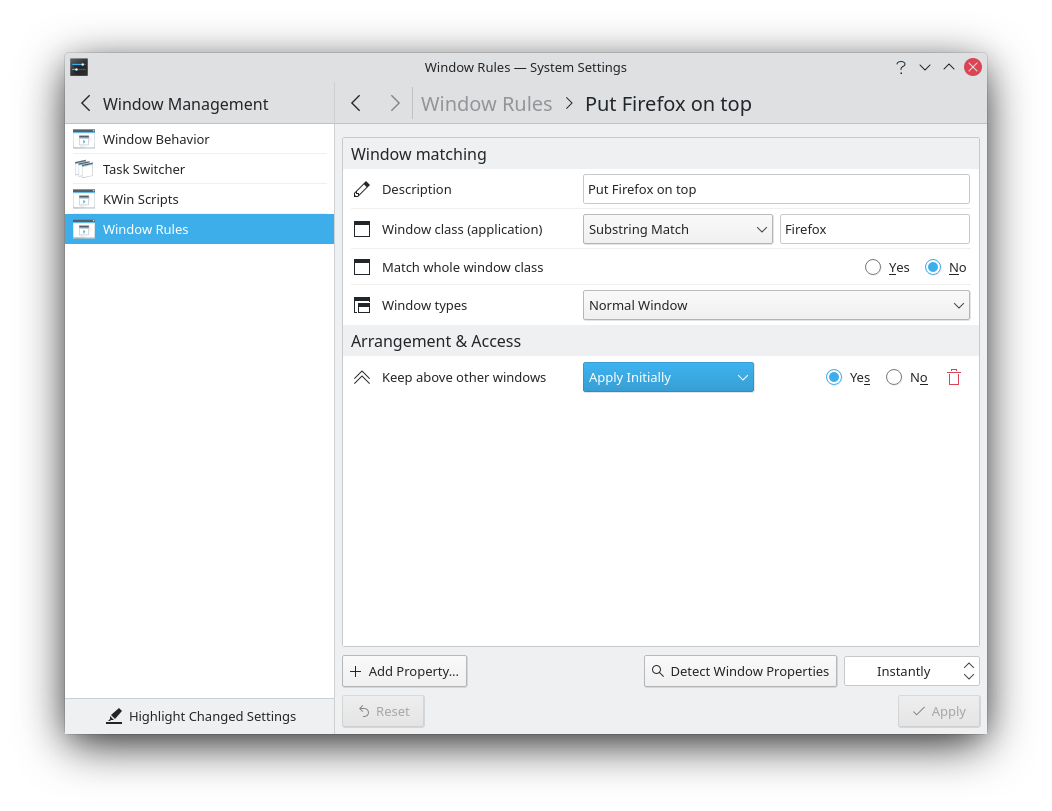Click the Window Behavior icon in sidebar
Image resolution: width=1052 pixels, height=811 pixels.
point(84,139)
